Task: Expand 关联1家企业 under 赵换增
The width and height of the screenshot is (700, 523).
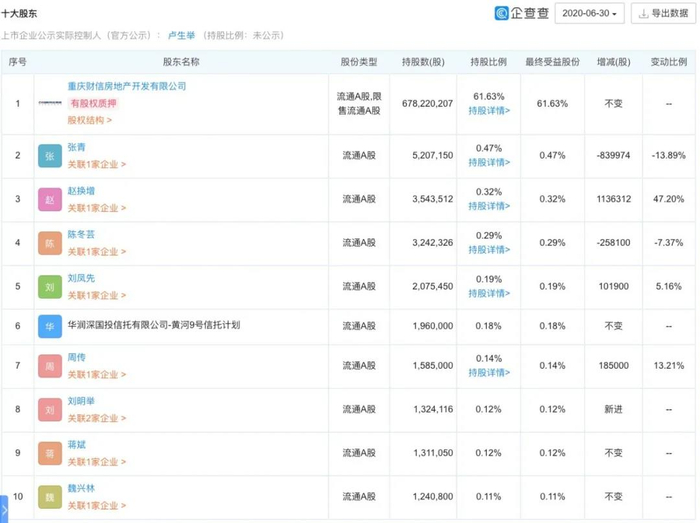Action: [x=96, y=207]
